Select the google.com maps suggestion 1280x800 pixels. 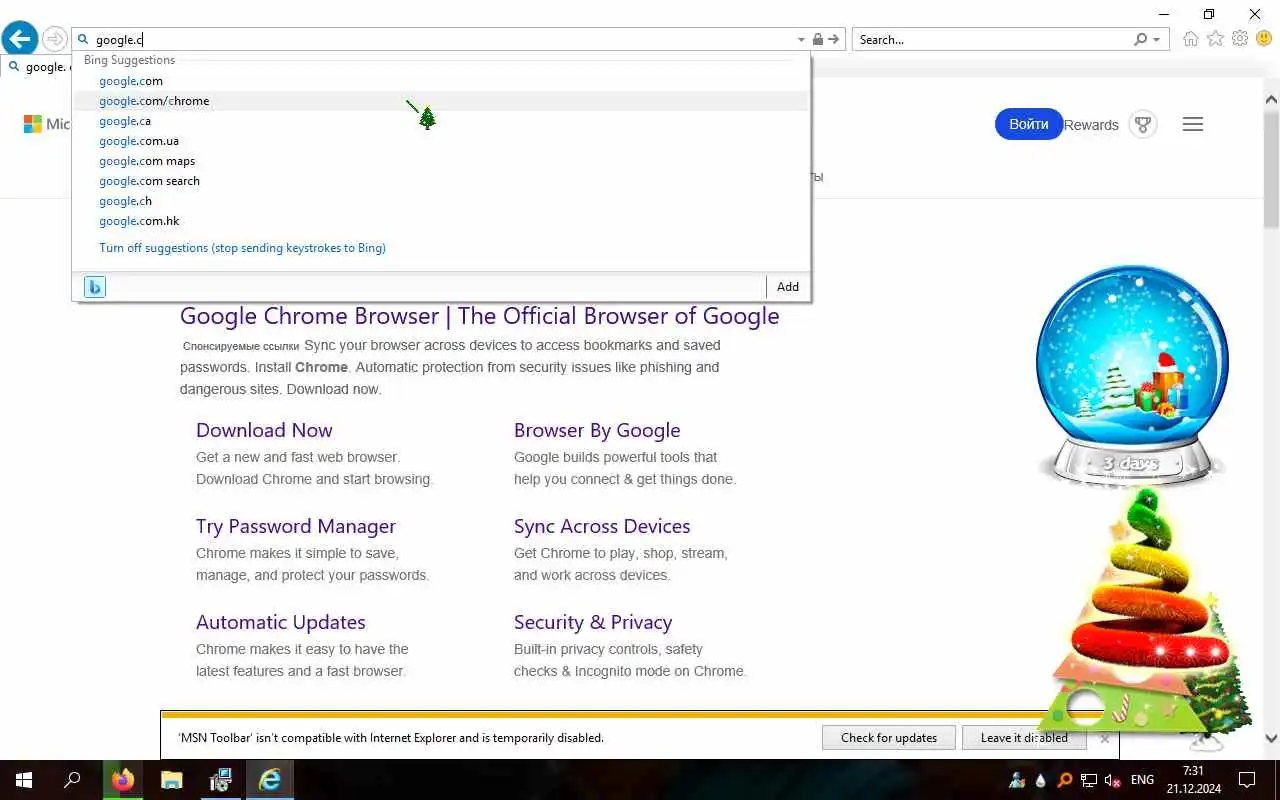click(x=440, y=161)
